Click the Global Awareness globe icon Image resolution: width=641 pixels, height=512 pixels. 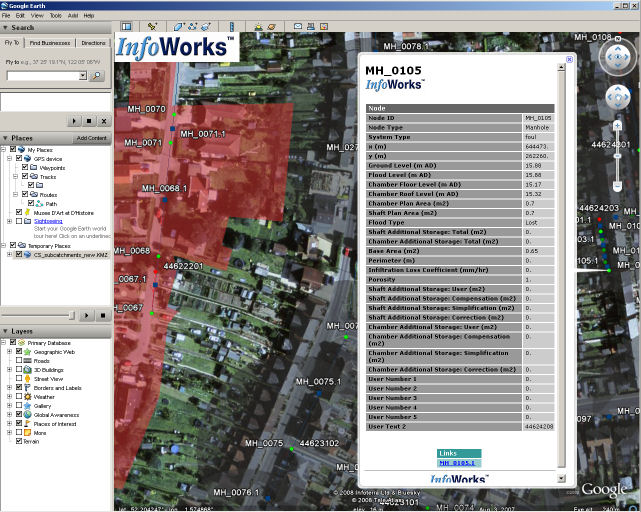click(27, 415)
